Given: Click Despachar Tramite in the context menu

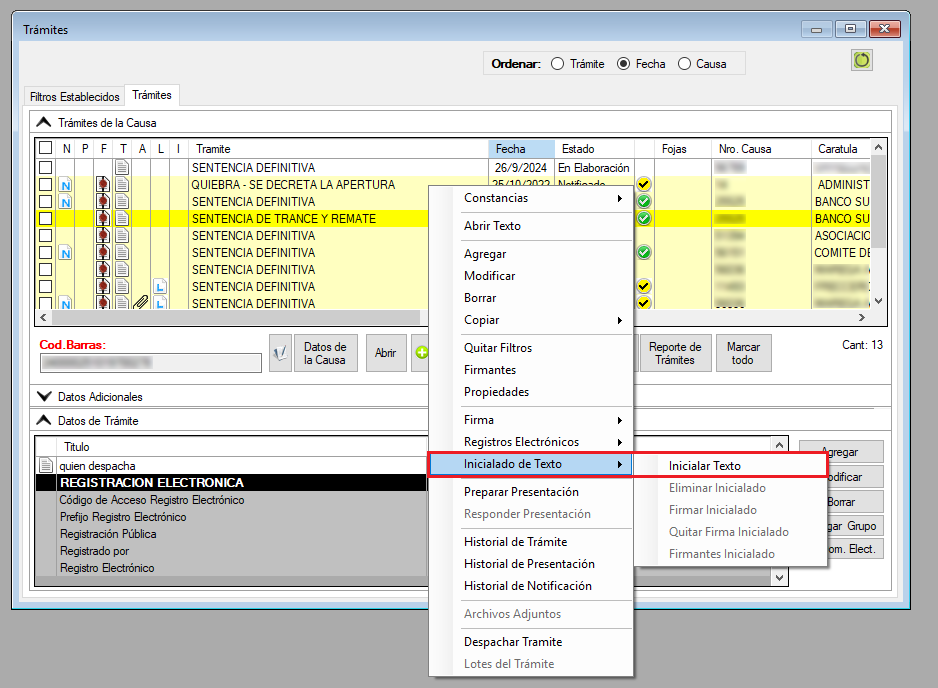Looking at the screenshot, I should pyautogui.click(x=513, y=642).
